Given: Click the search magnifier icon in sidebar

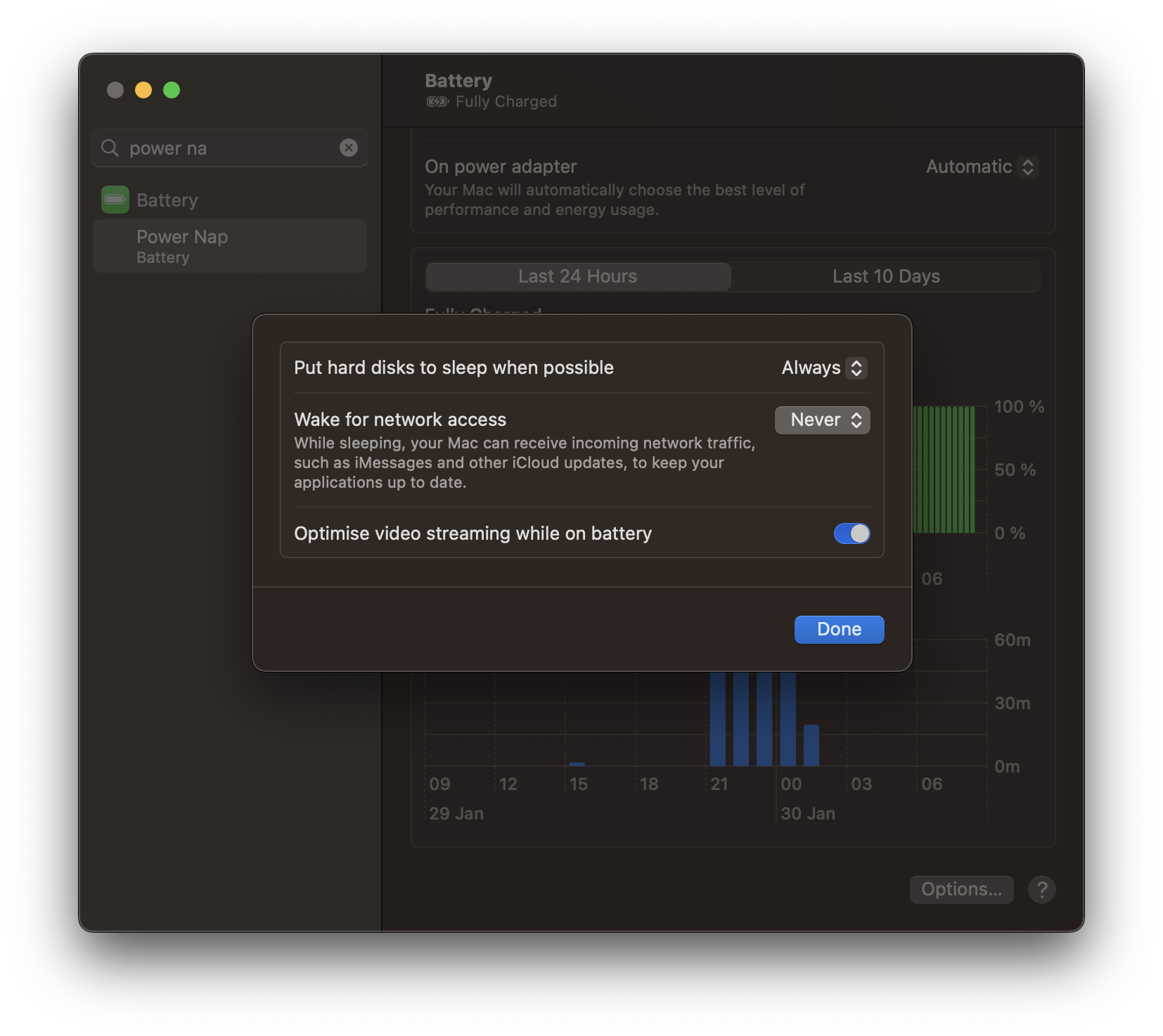Looking at the screenshot, I should [x=110, y=148].
